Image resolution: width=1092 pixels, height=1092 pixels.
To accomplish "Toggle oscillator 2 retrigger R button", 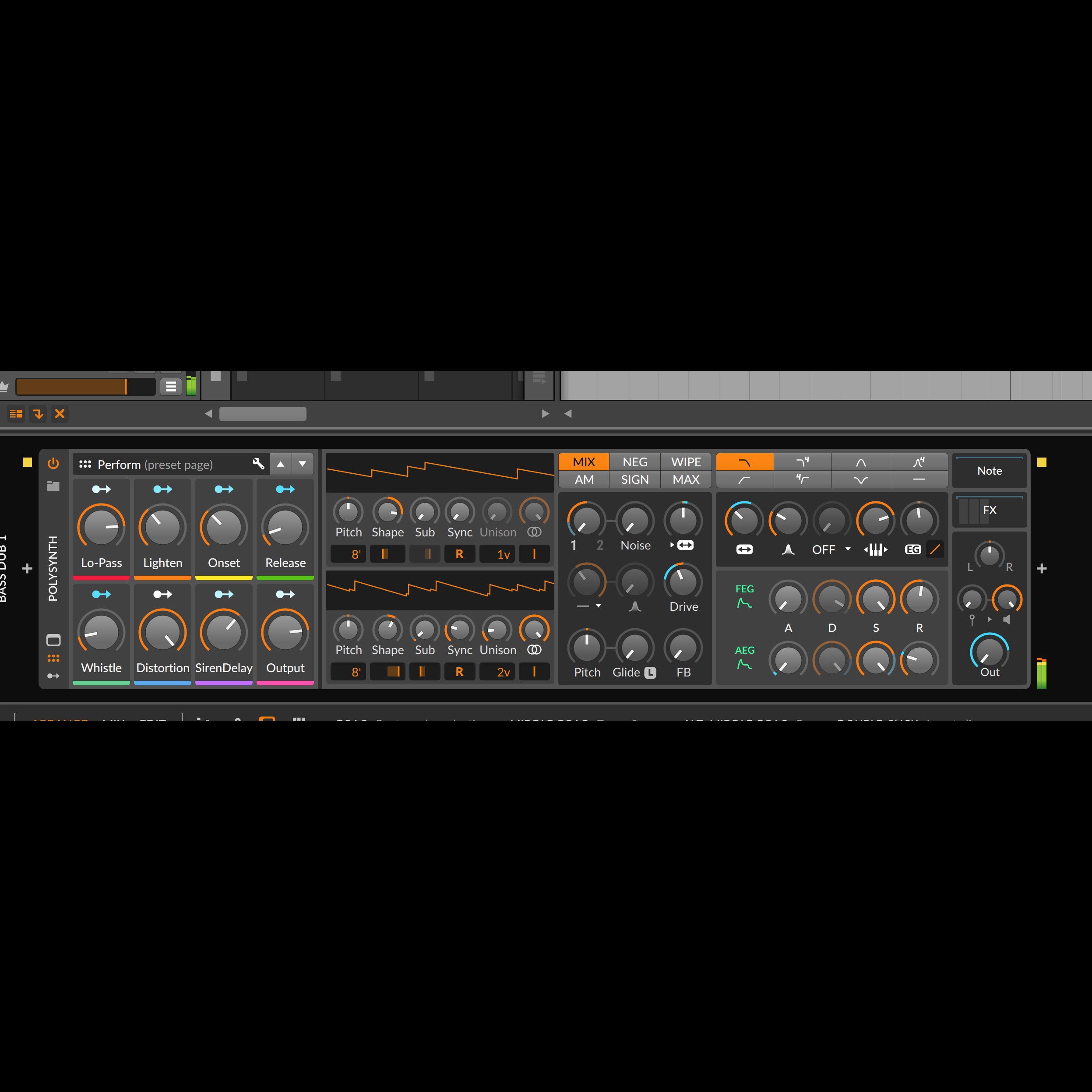I will pos(459,672).
